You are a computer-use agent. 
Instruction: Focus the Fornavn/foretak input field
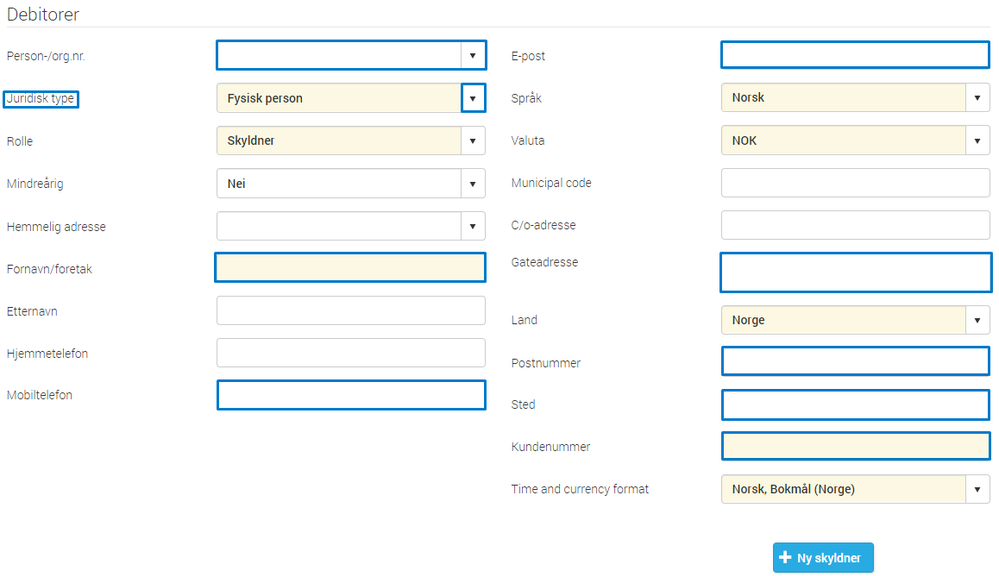pos(350,268)
